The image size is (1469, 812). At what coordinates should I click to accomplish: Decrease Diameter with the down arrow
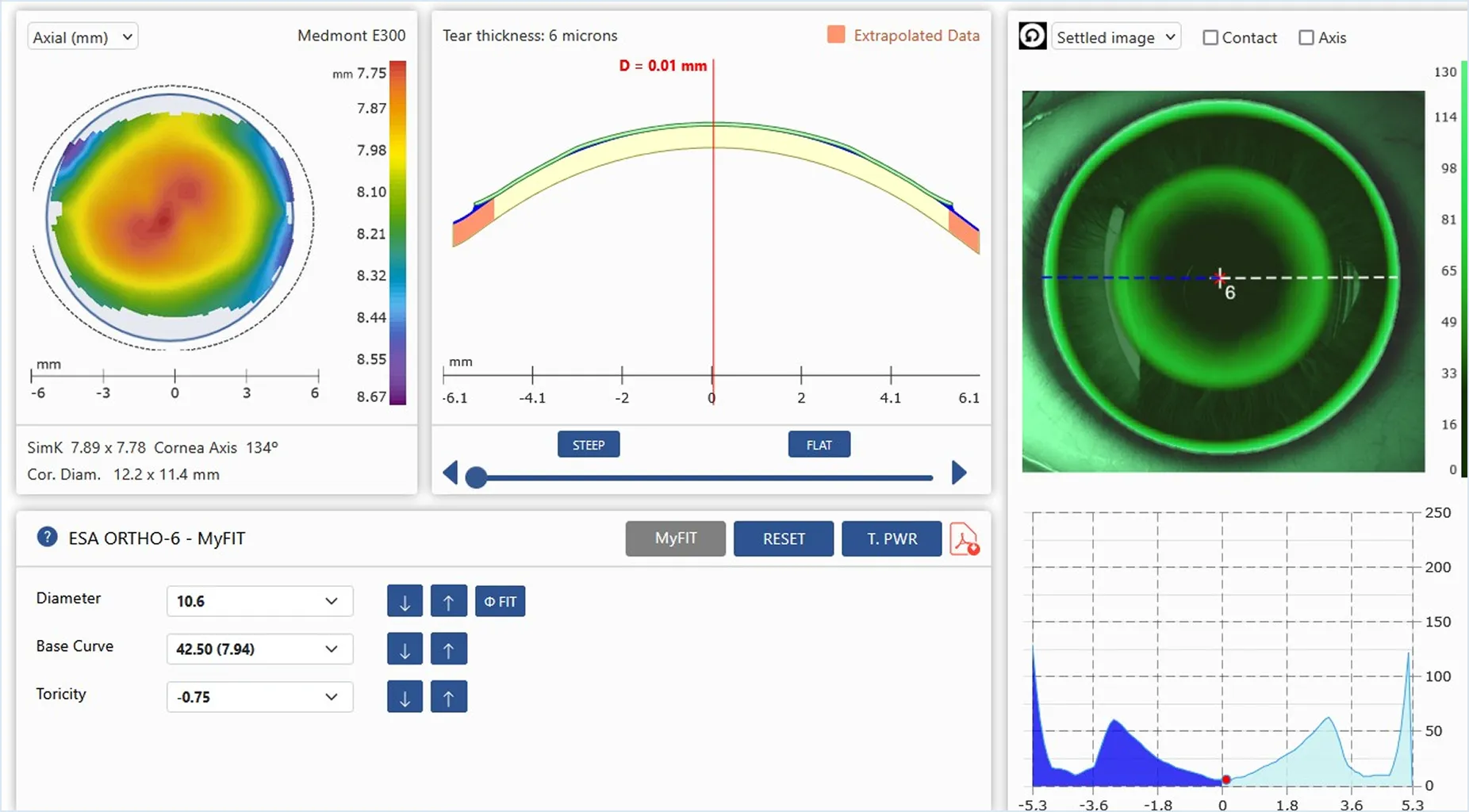click(405, 602)
